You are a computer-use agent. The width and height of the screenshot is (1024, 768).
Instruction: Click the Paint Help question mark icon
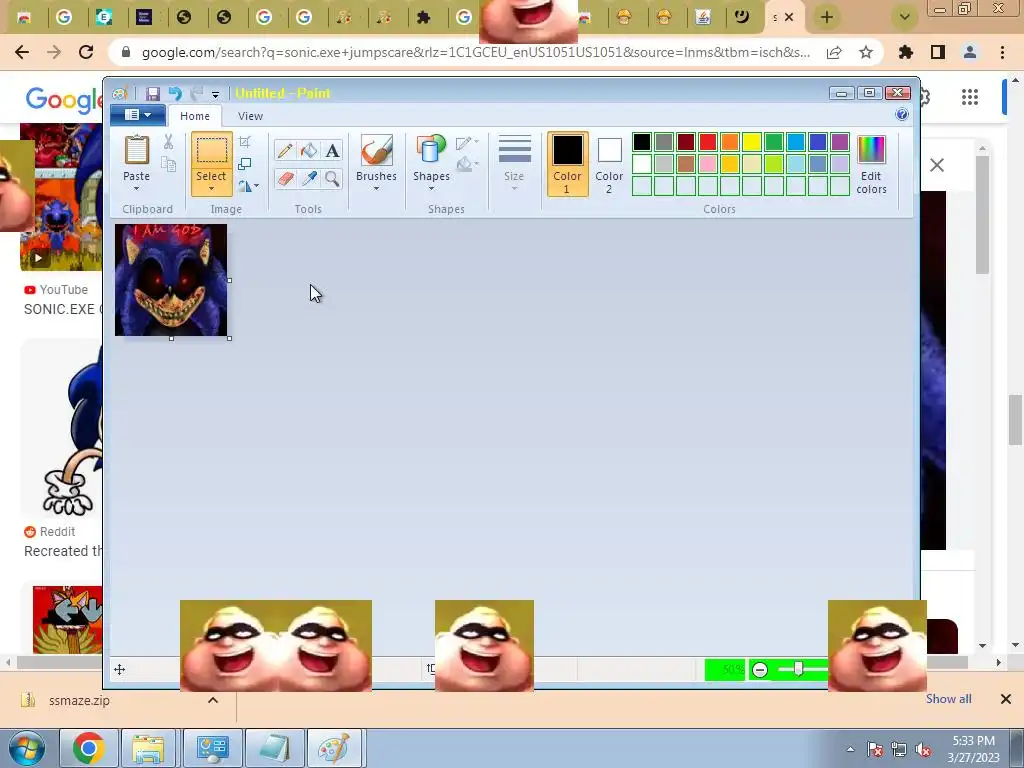point(902,115)
